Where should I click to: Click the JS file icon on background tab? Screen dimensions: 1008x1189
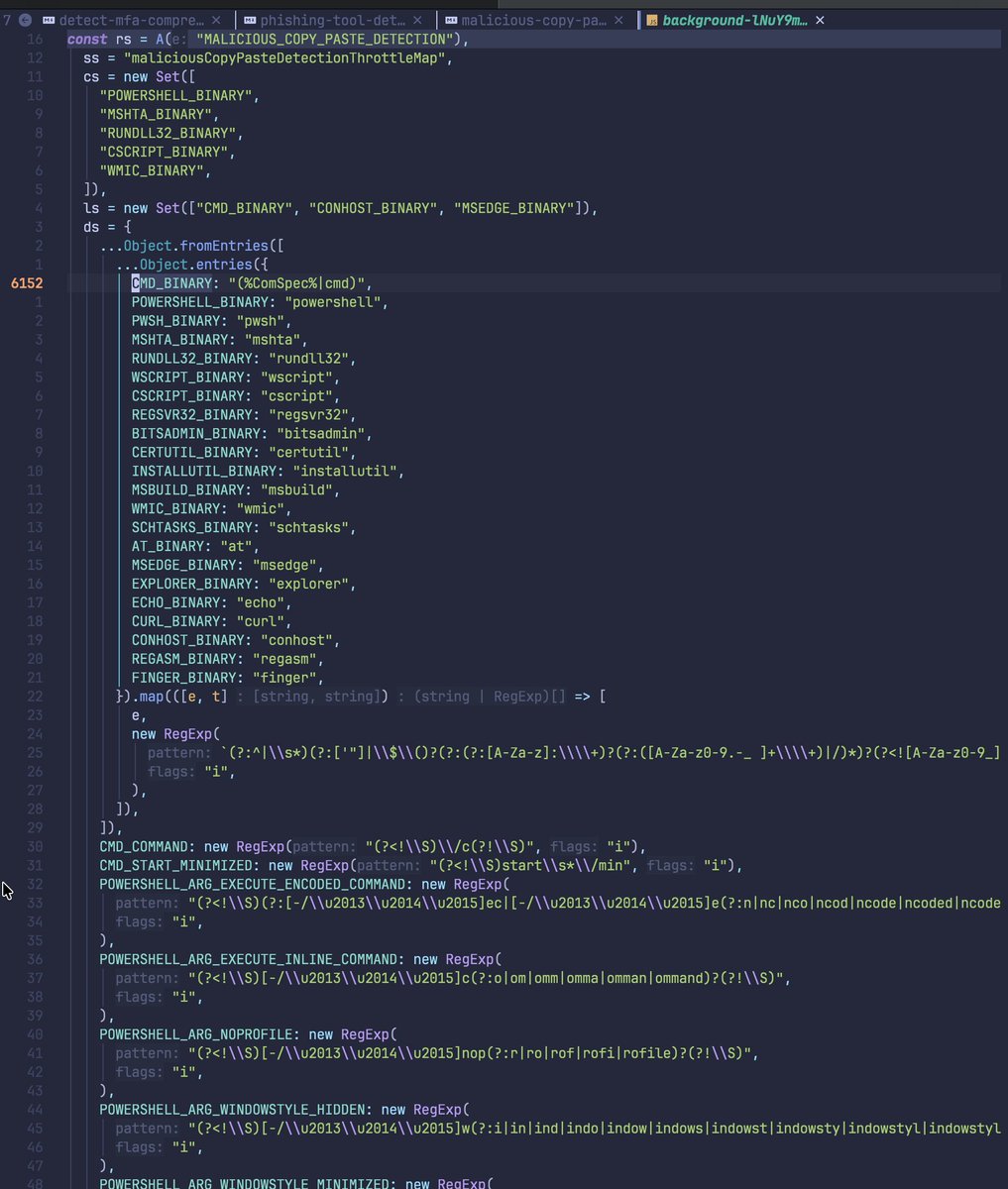[x=654, y=20]
